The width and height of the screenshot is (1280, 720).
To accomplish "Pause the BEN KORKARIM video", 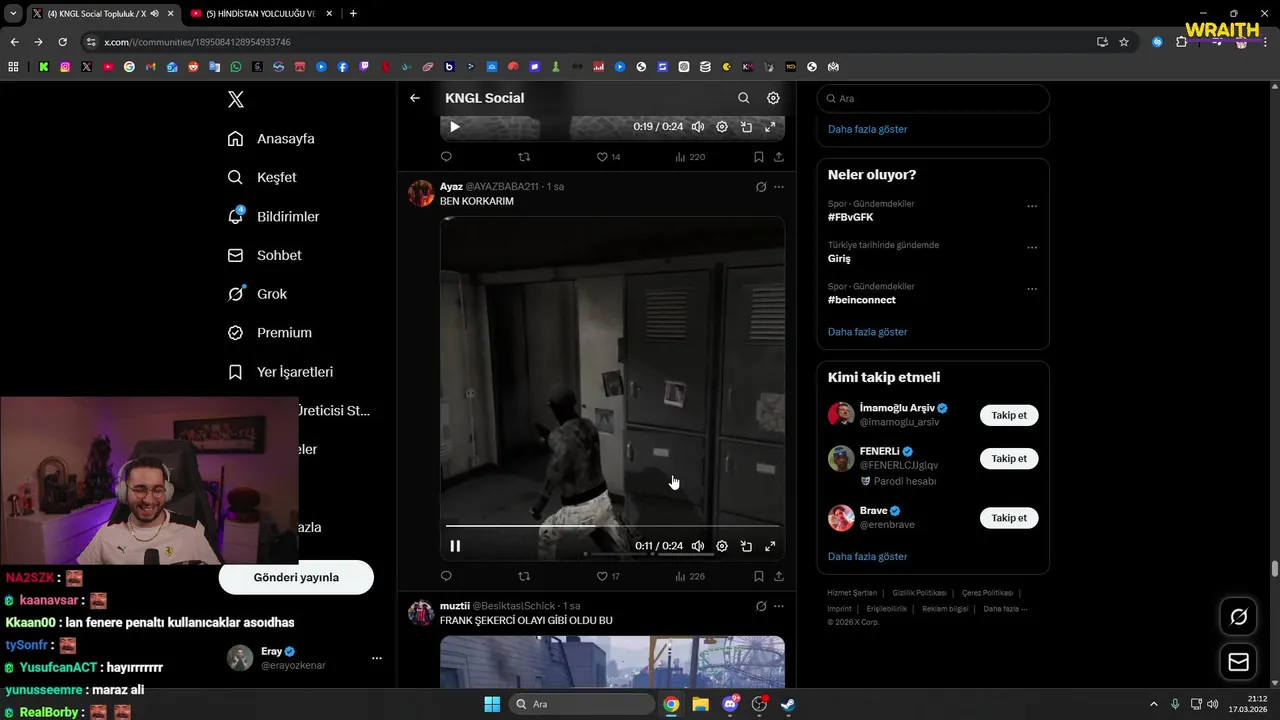I will click(455, 546).
